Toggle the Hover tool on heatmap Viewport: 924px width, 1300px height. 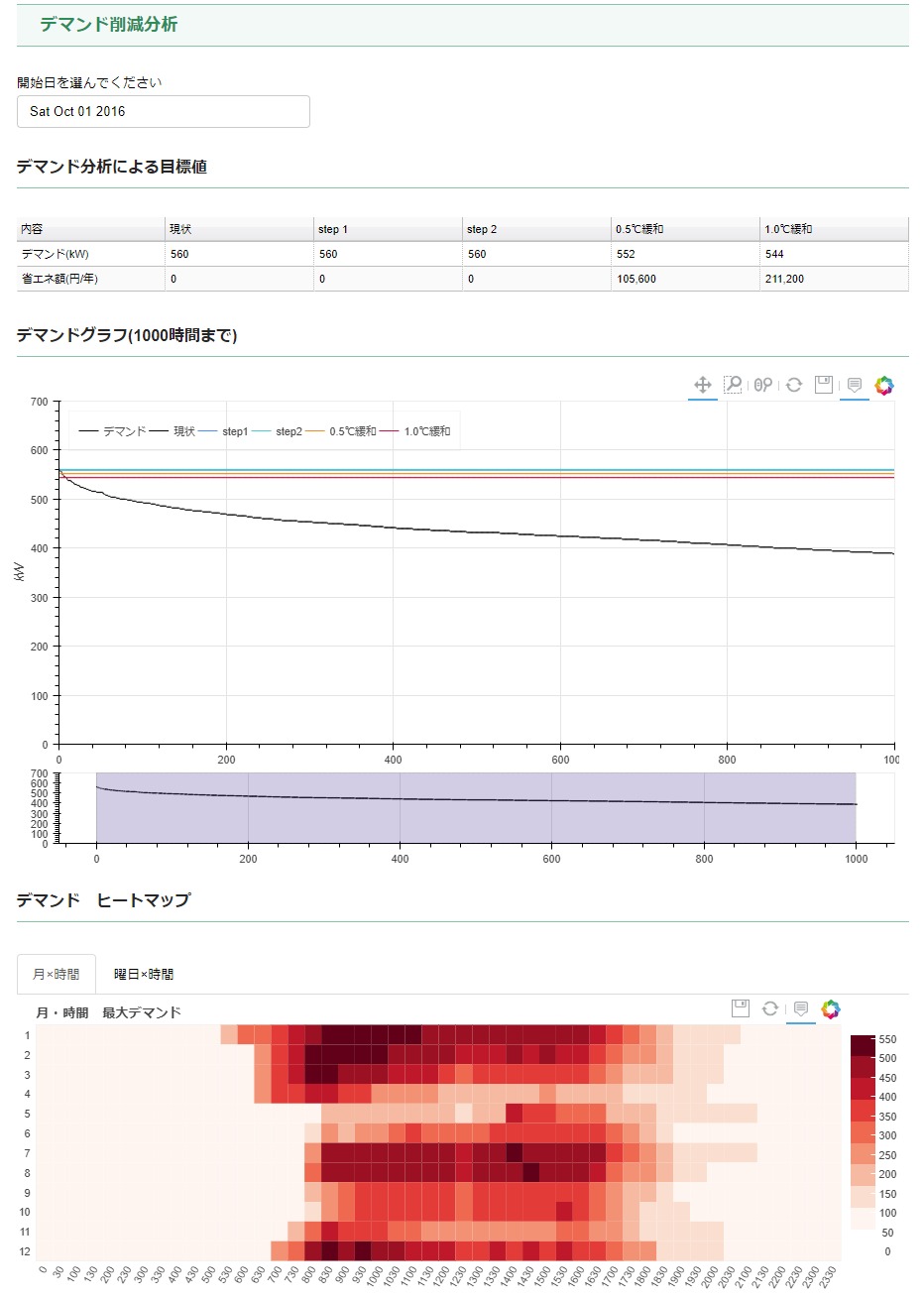tap(801, 1008)
